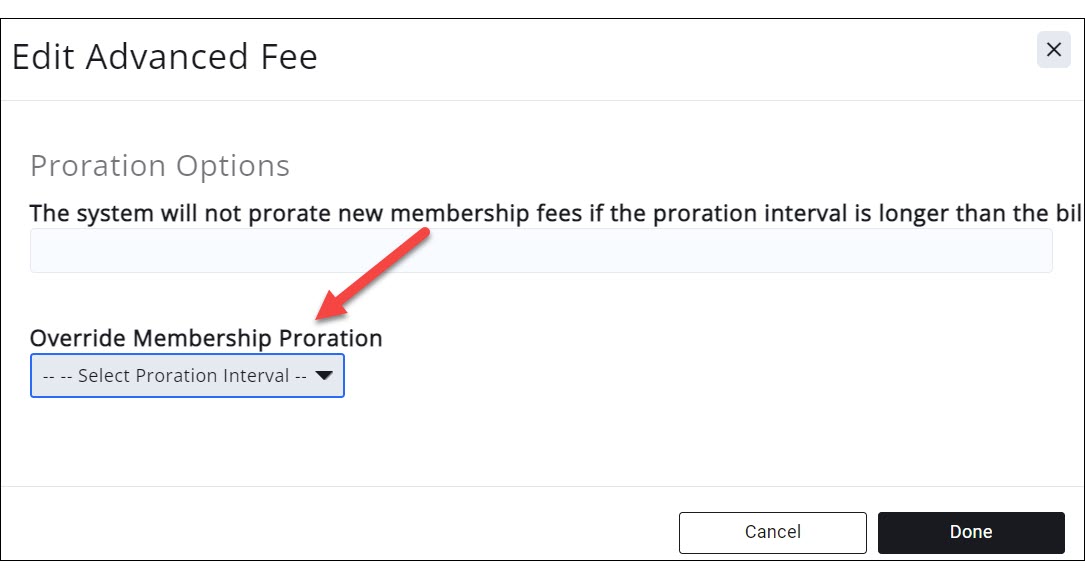This screenshot has width=1085, height=580.
Task: Click the word "Fee" in the dialog title
Action: pos(288,57)
